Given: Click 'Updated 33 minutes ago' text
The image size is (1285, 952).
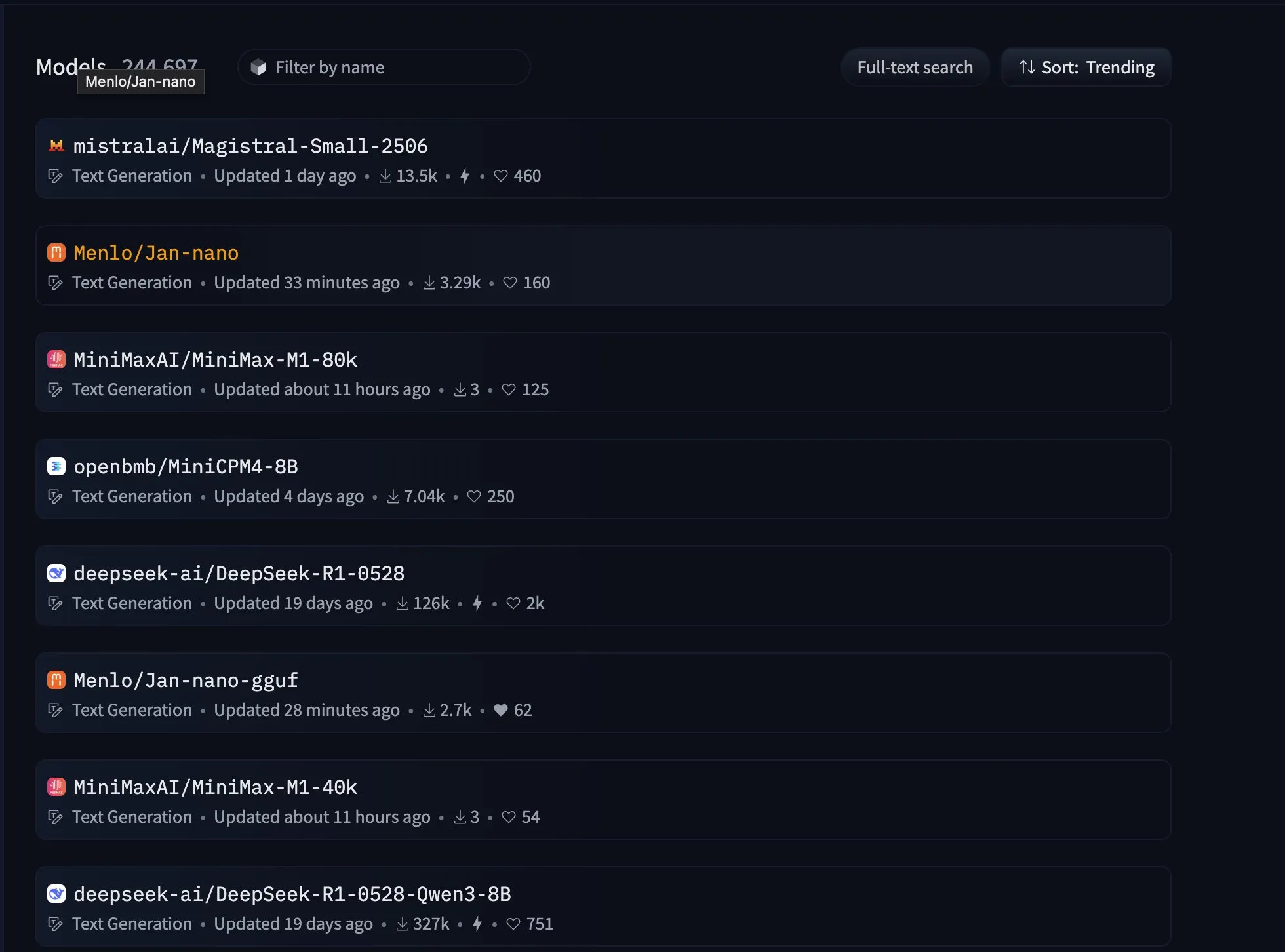Looking at the screenshot, I should (307, 283).
